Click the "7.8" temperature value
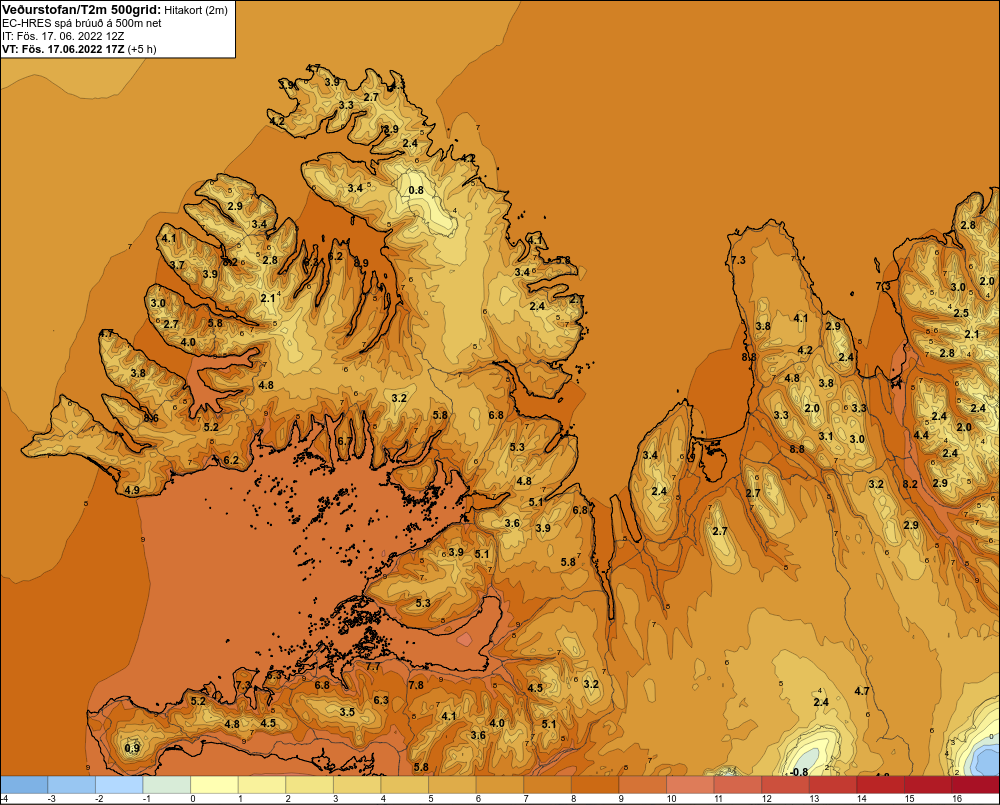Image resolution: width=1000 pixels, height=805 pixels. [416, 685]
